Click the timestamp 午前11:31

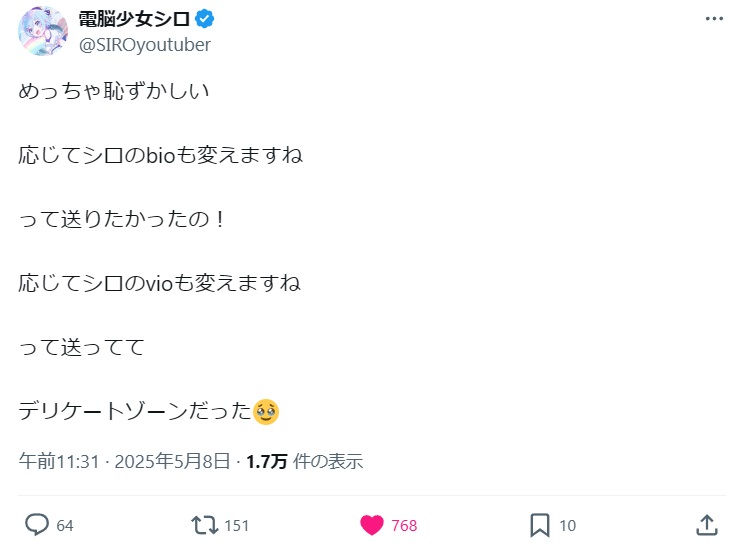pyautogui.click(x=59, y=461)
